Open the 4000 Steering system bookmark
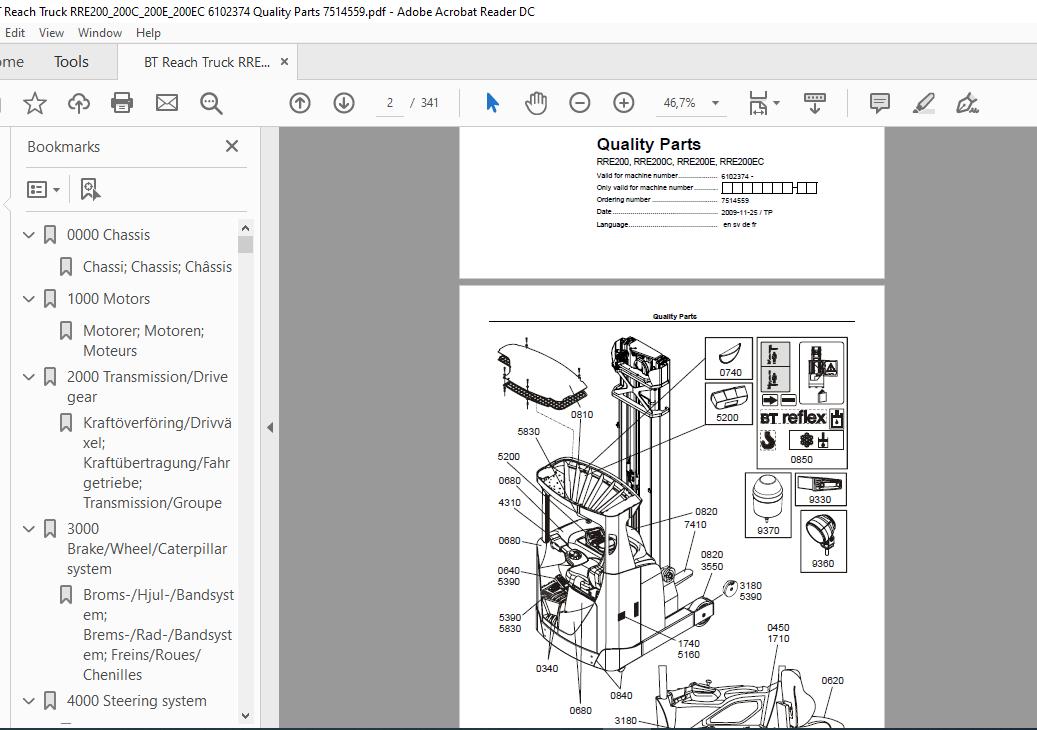 coord(136,701)
